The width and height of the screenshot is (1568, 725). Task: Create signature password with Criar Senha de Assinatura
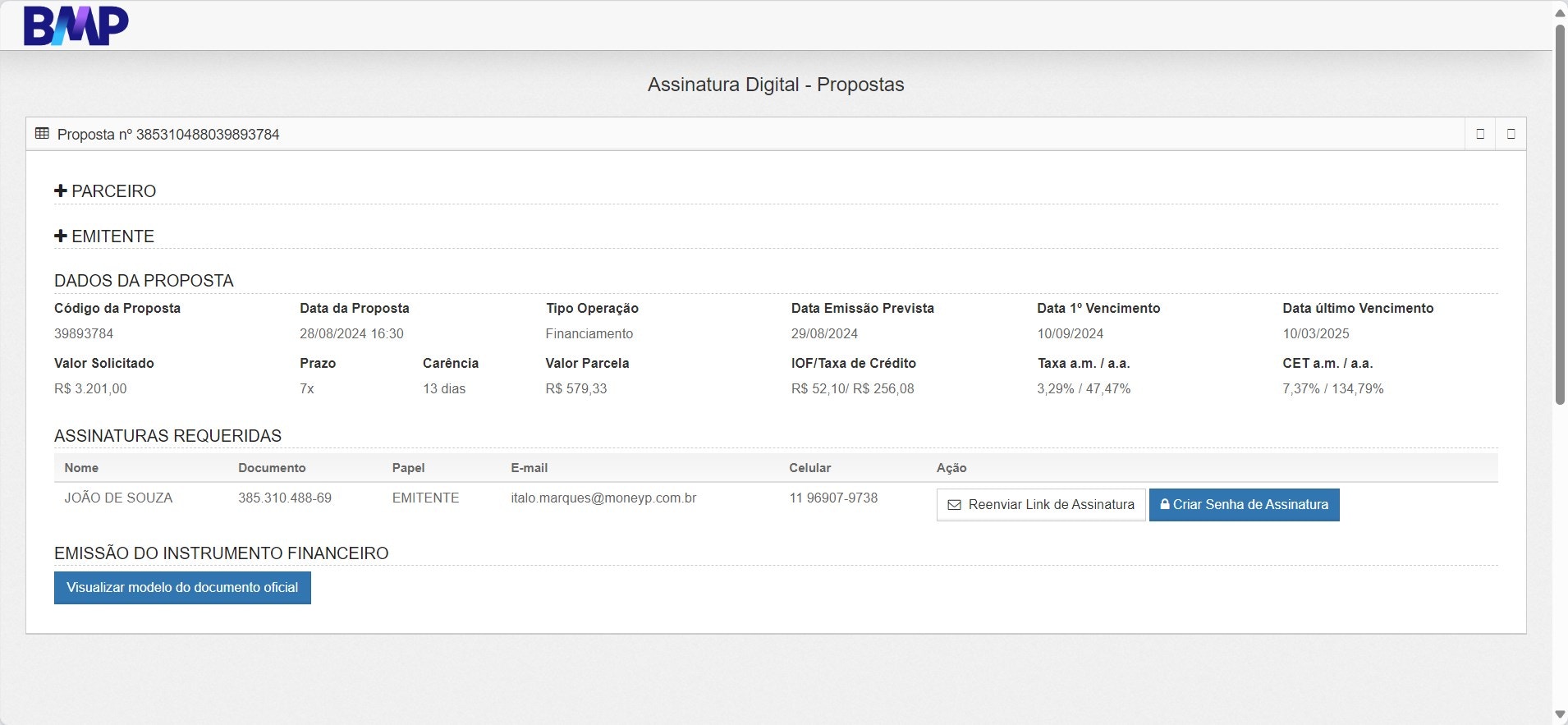pos(1244,505)
